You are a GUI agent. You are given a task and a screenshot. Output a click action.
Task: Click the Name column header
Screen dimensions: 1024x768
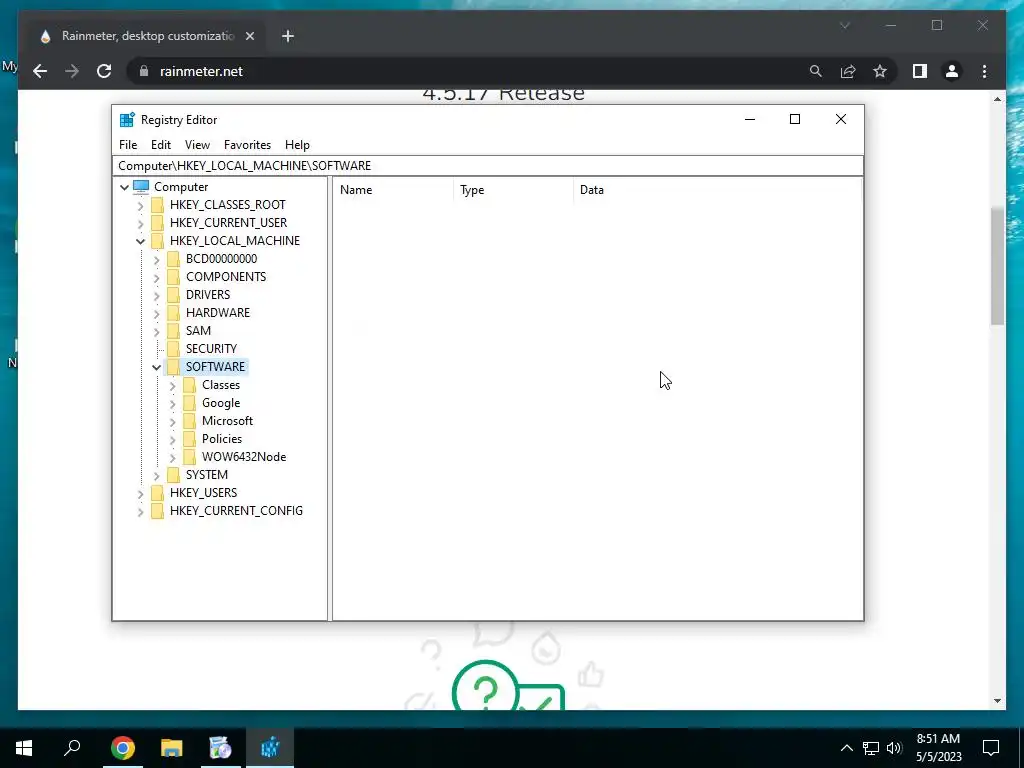(x=394, y=190)
